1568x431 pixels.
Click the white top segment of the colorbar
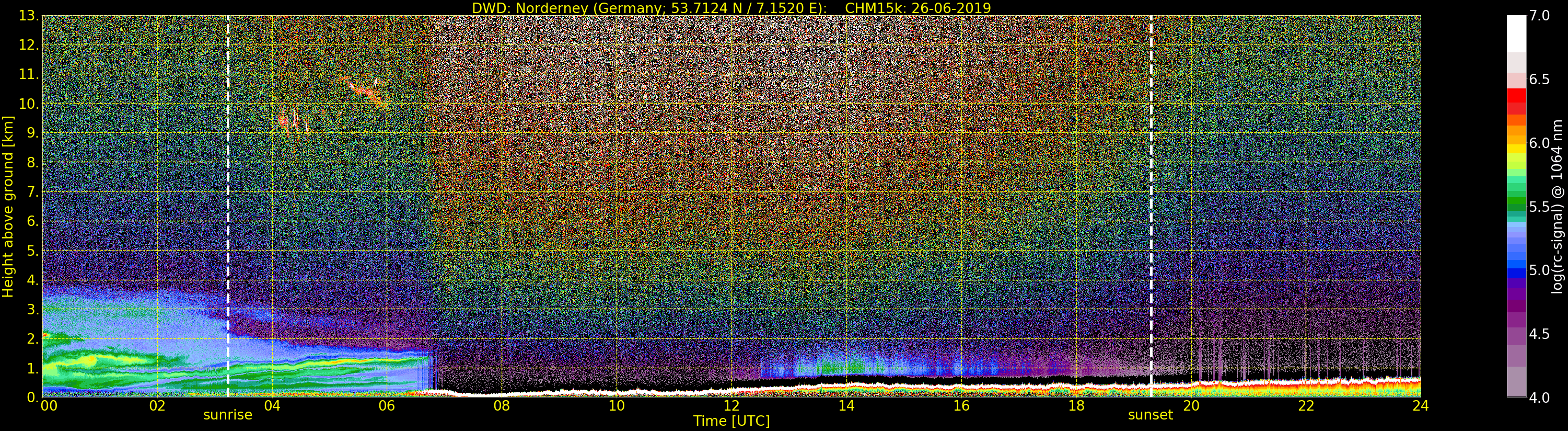[x=1516, y=33]
